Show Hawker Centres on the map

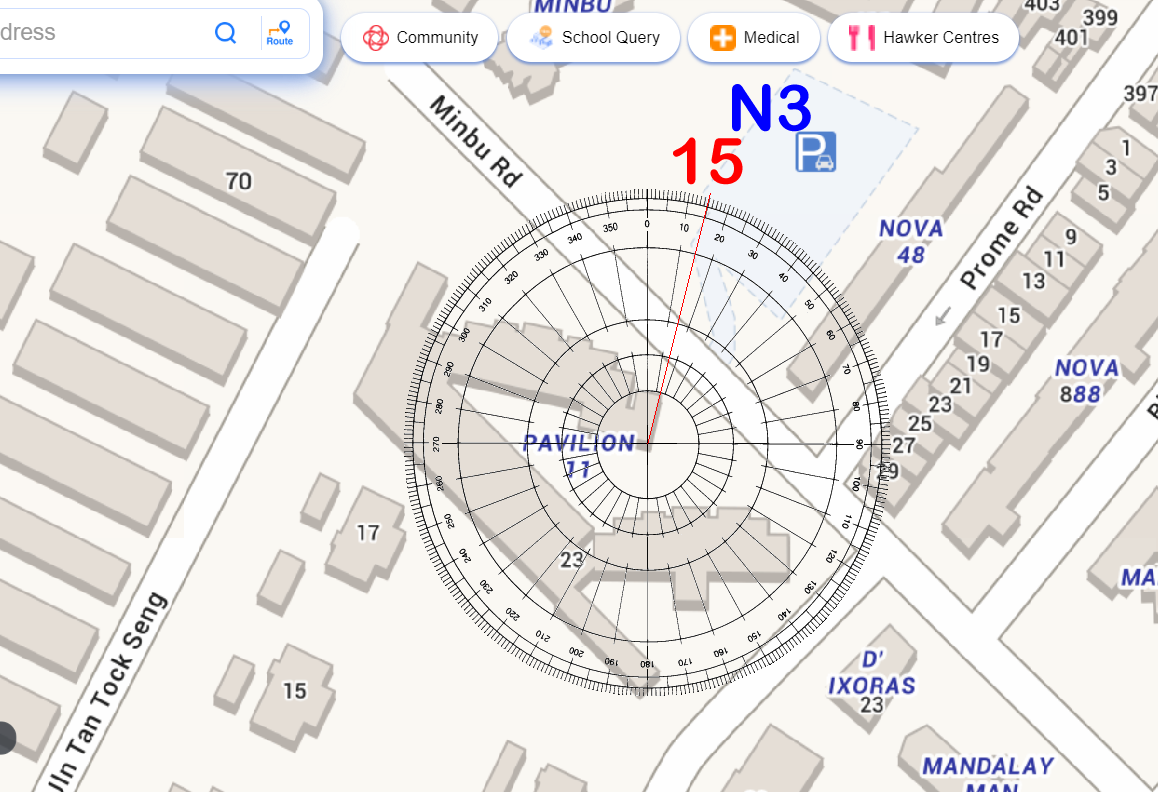click(x=923, y=38)
